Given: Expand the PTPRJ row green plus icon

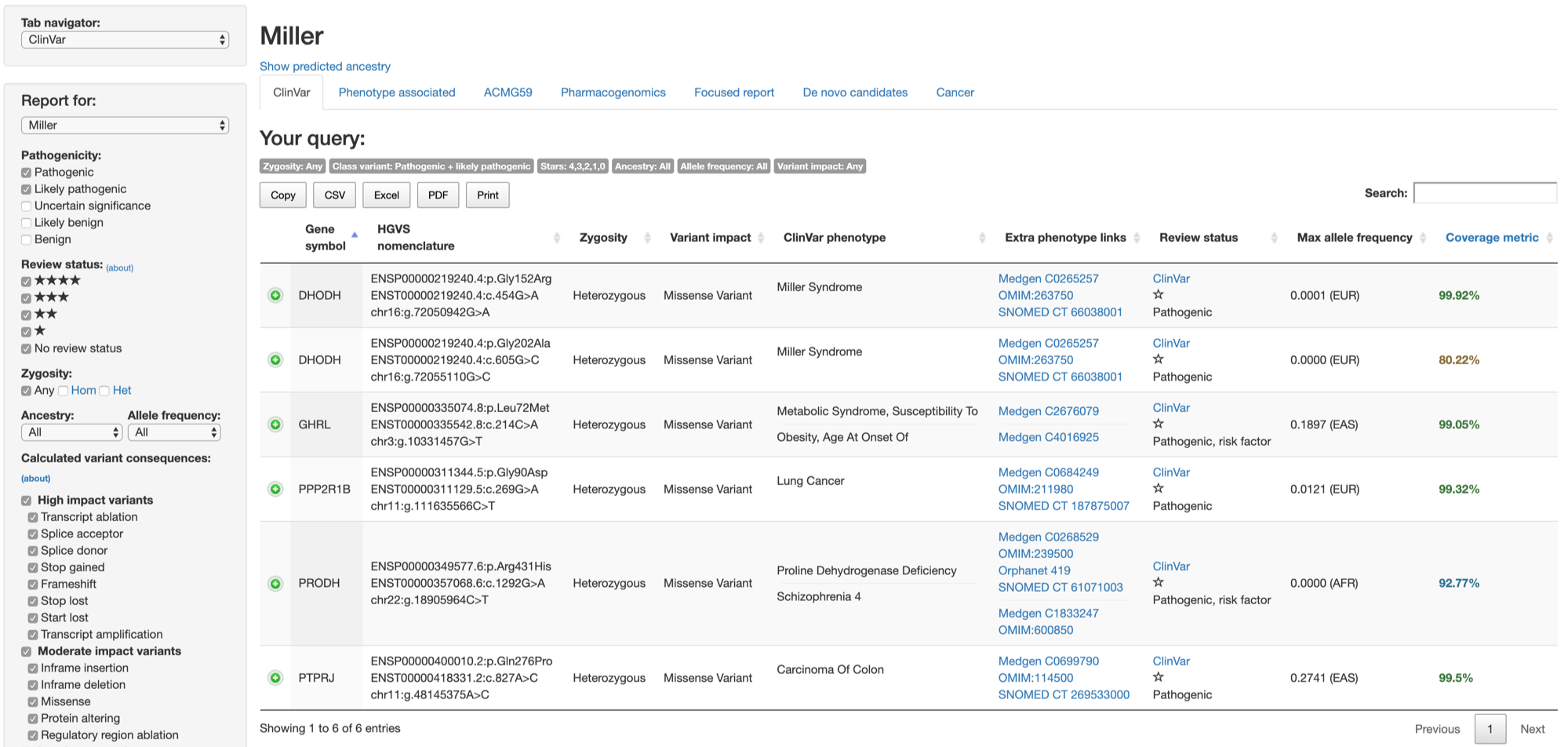Looking at the screenshot, I should click(x=275, y=678).
